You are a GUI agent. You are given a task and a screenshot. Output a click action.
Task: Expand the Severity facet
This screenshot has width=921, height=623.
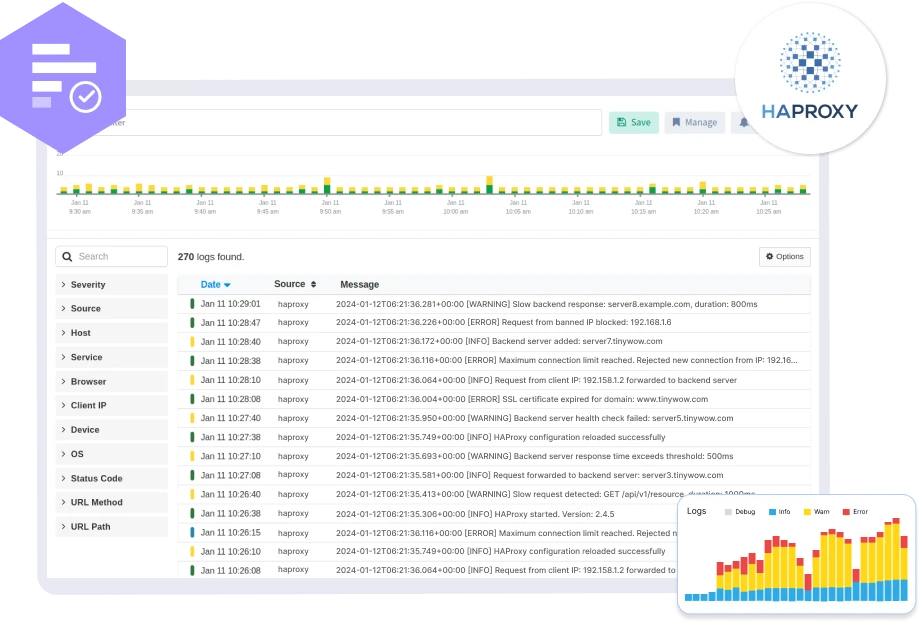click(x=112, y=285)
